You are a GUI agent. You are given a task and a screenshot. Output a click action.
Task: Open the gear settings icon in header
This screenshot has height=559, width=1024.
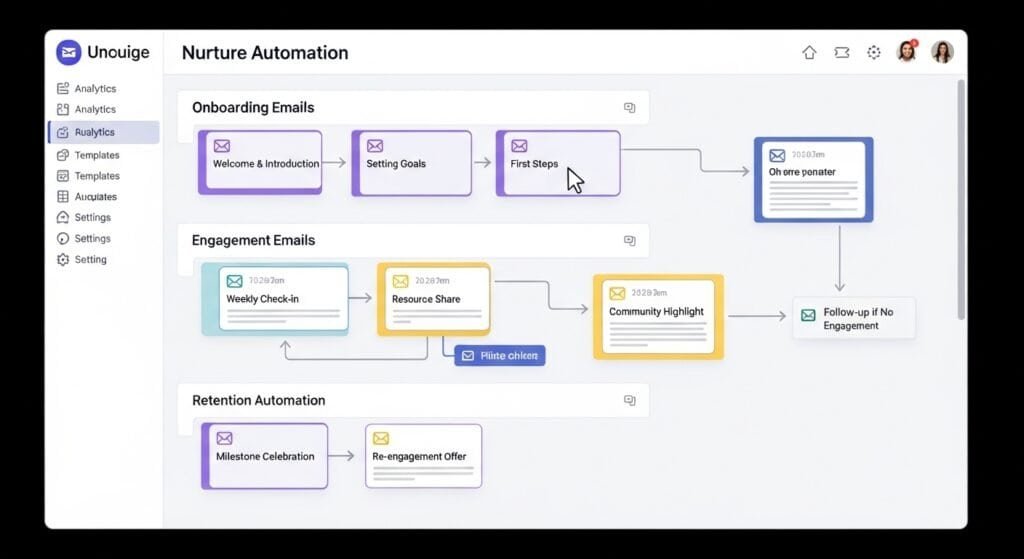[874, 53]
